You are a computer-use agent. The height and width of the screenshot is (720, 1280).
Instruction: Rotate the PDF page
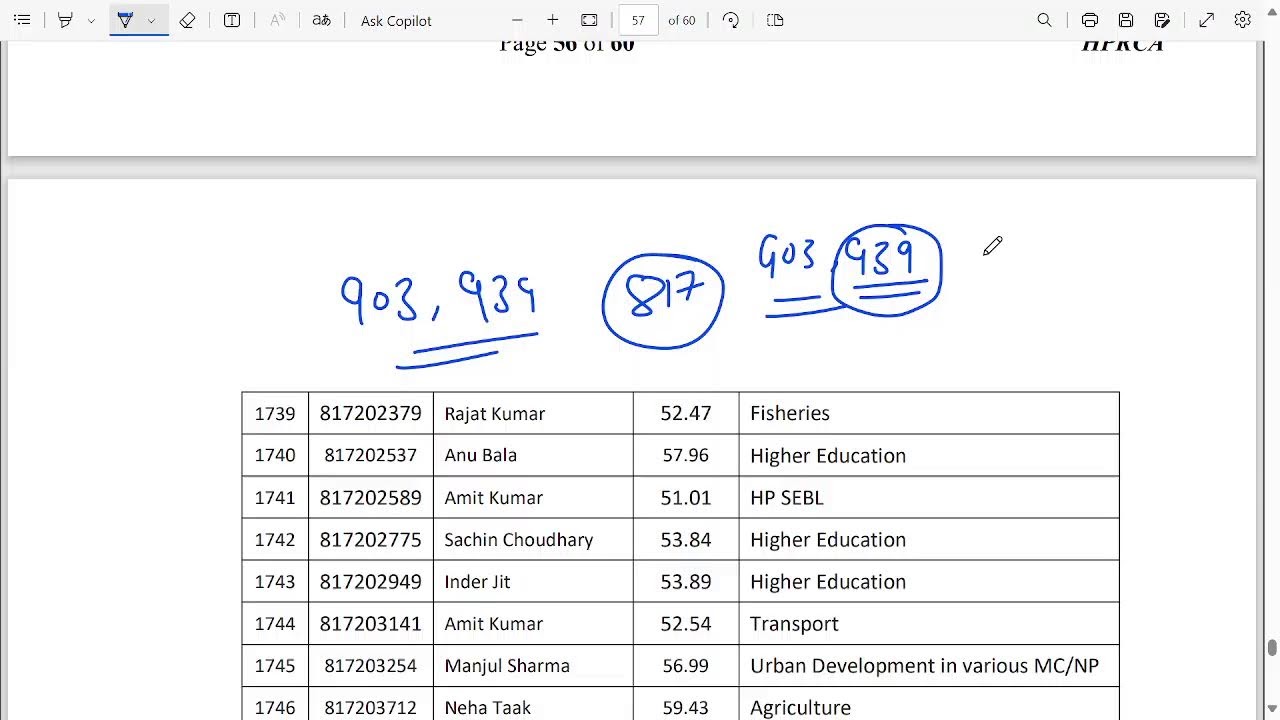730,20
